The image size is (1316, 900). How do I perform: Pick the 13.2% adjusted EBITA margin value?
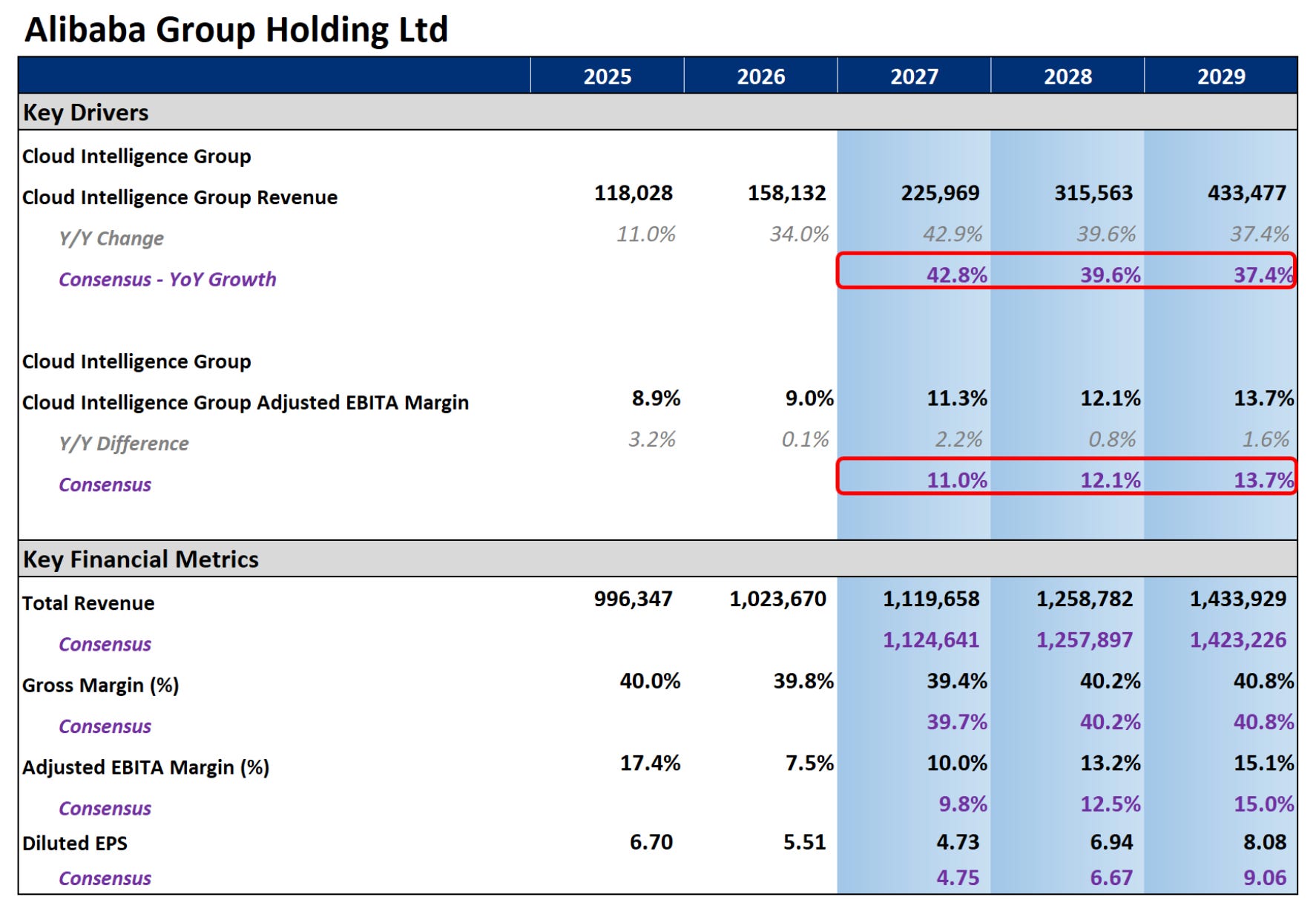1111,763
